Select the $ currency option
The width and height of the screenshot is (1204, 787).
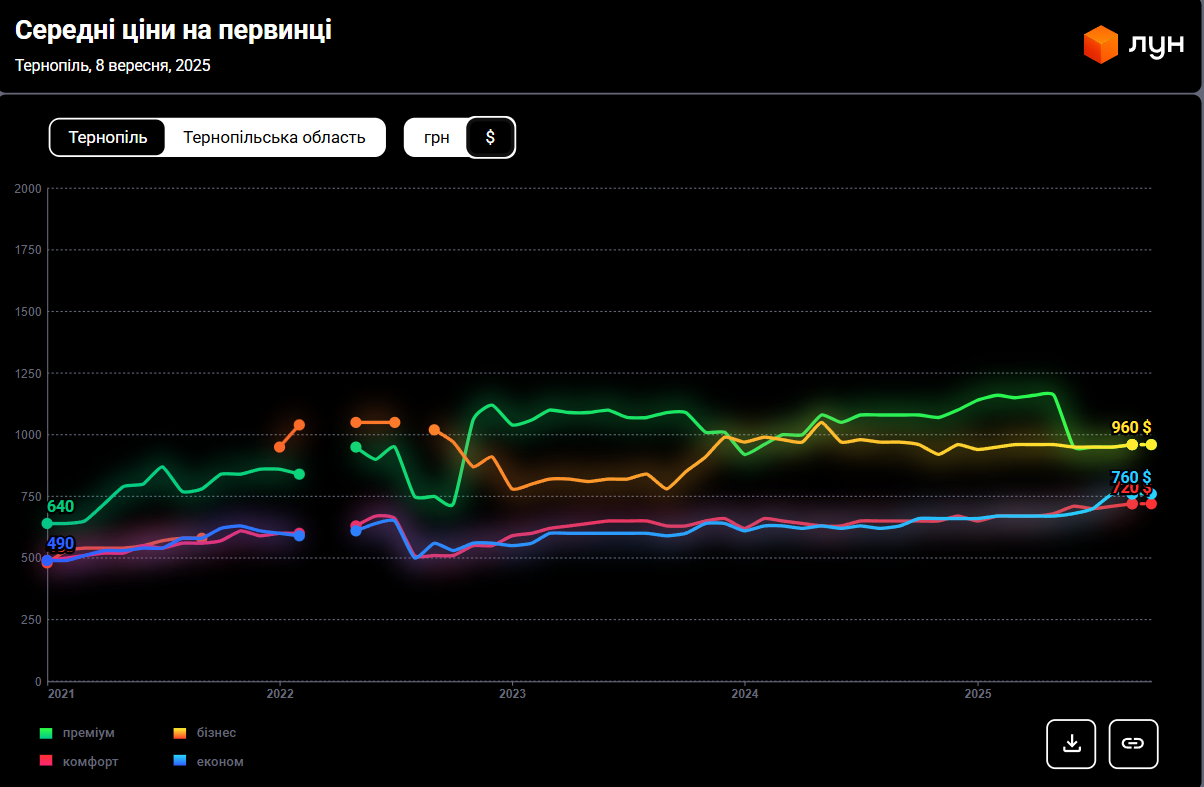(490, 137)
